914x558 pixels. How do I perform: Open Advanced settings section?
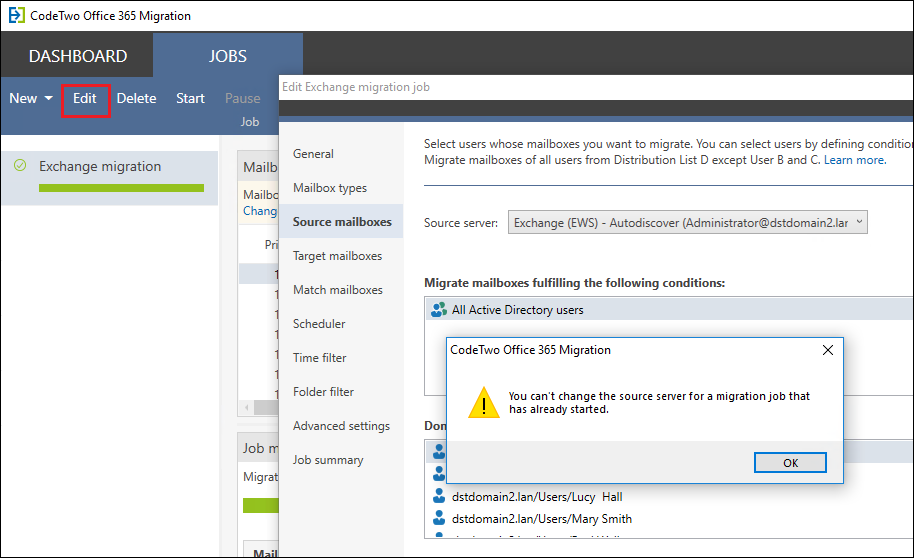341,426
